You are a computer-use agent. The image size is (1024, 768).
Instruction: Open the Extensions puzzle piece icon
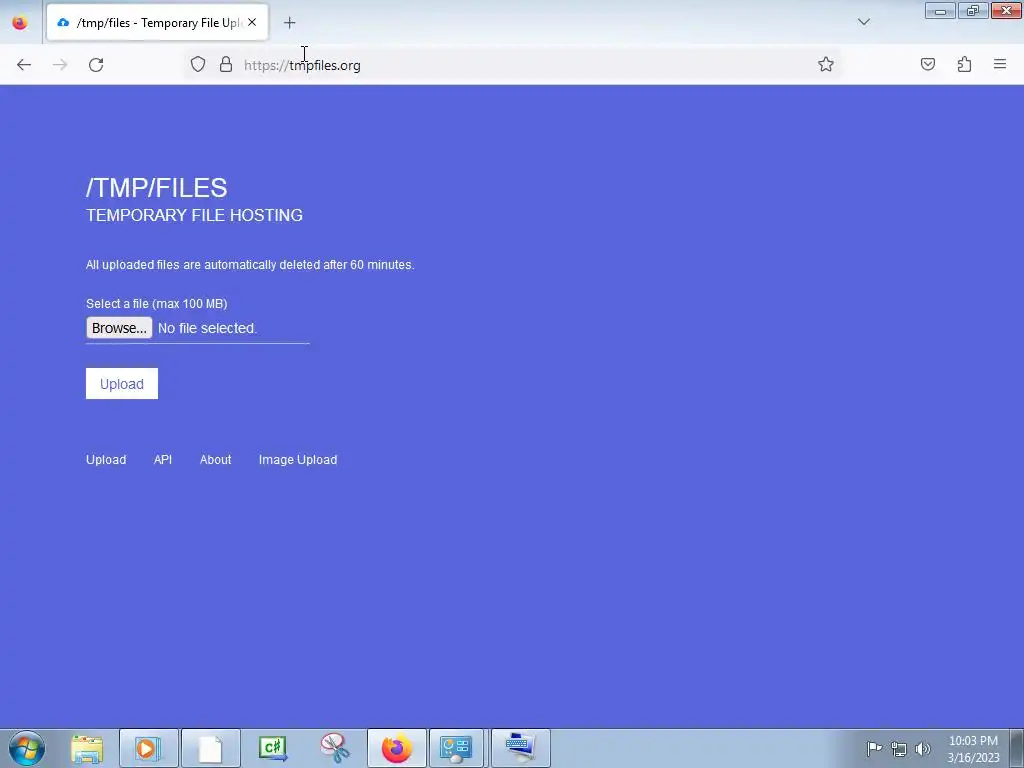point(964,64)
